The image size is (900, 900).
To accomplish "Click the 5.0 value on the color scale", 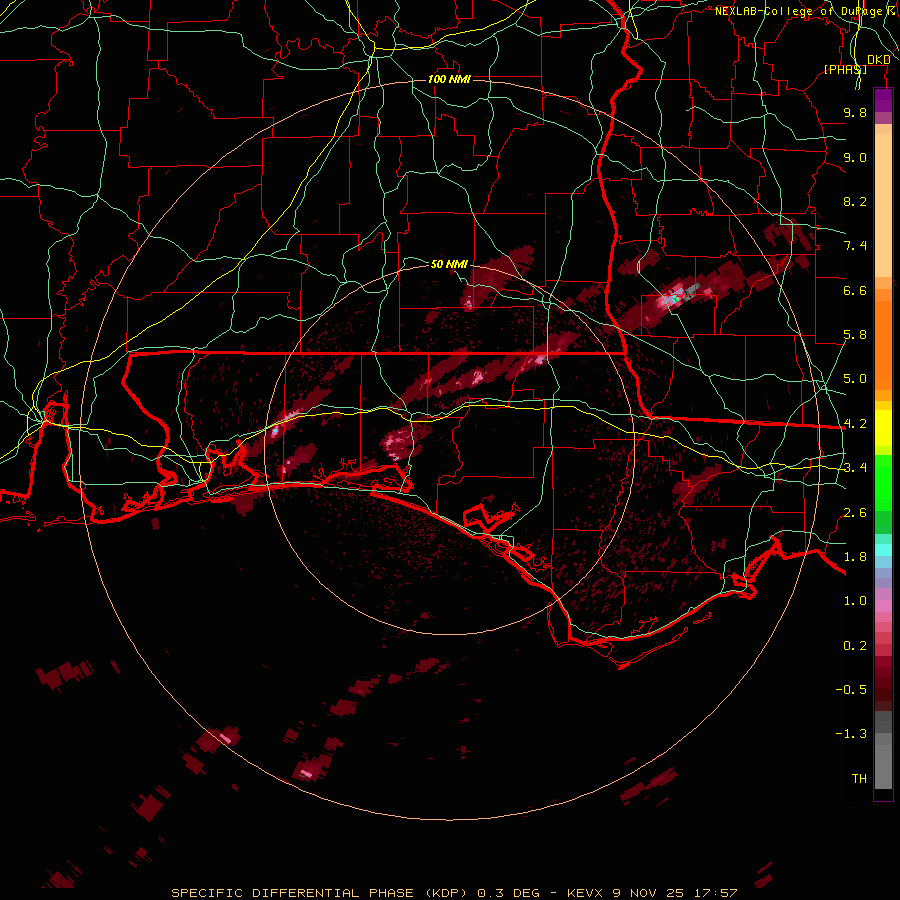I will 855,379.
